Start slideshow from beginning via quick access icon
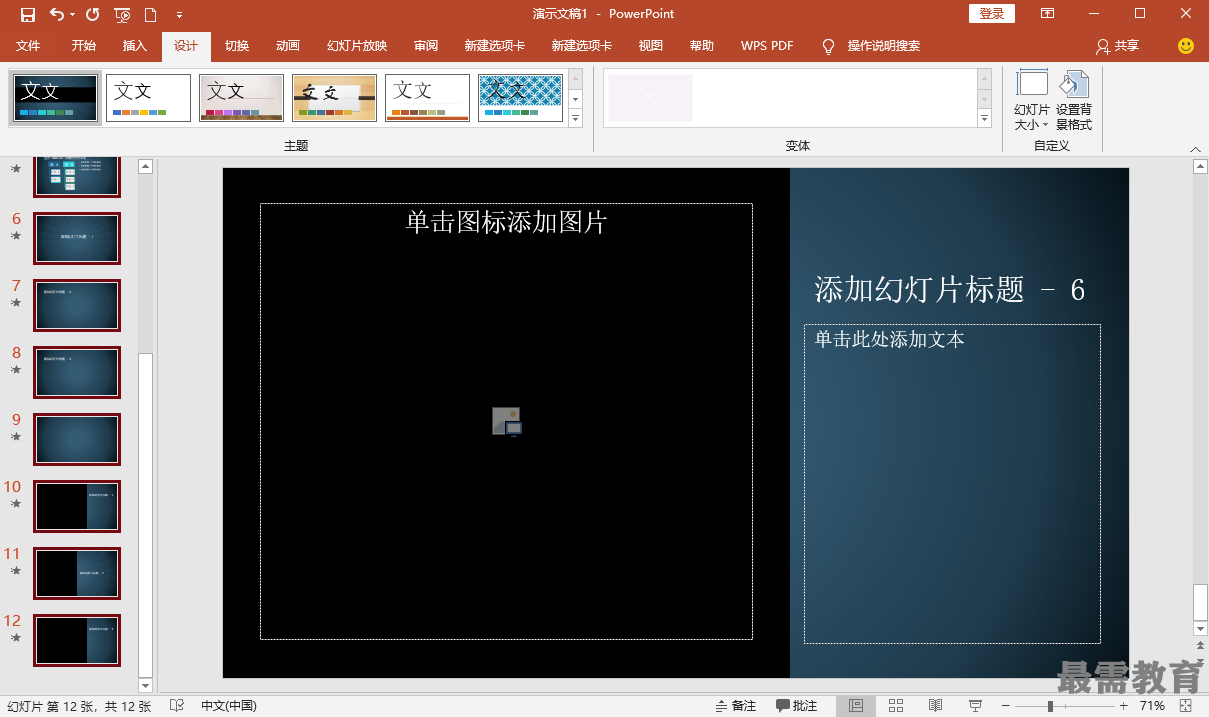Screen dimensions: 1209x717 click(x=122, y=15)
